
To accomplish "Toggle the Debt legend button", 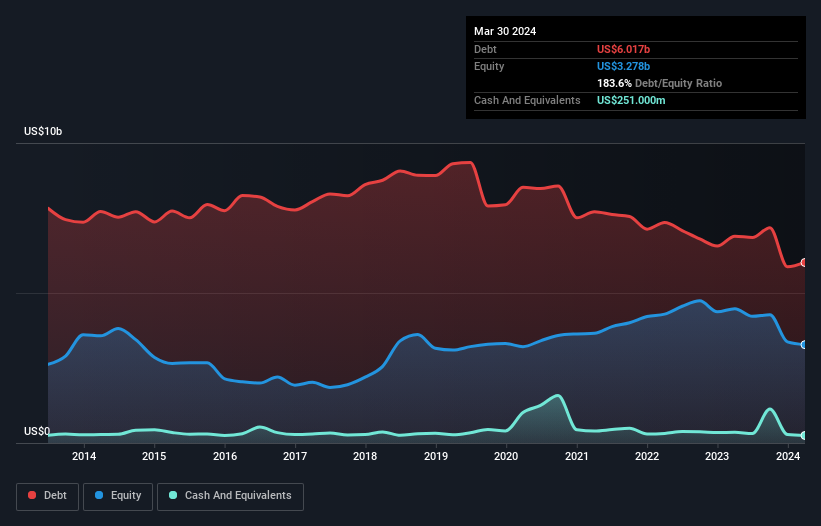I will [x=48, y=496].
